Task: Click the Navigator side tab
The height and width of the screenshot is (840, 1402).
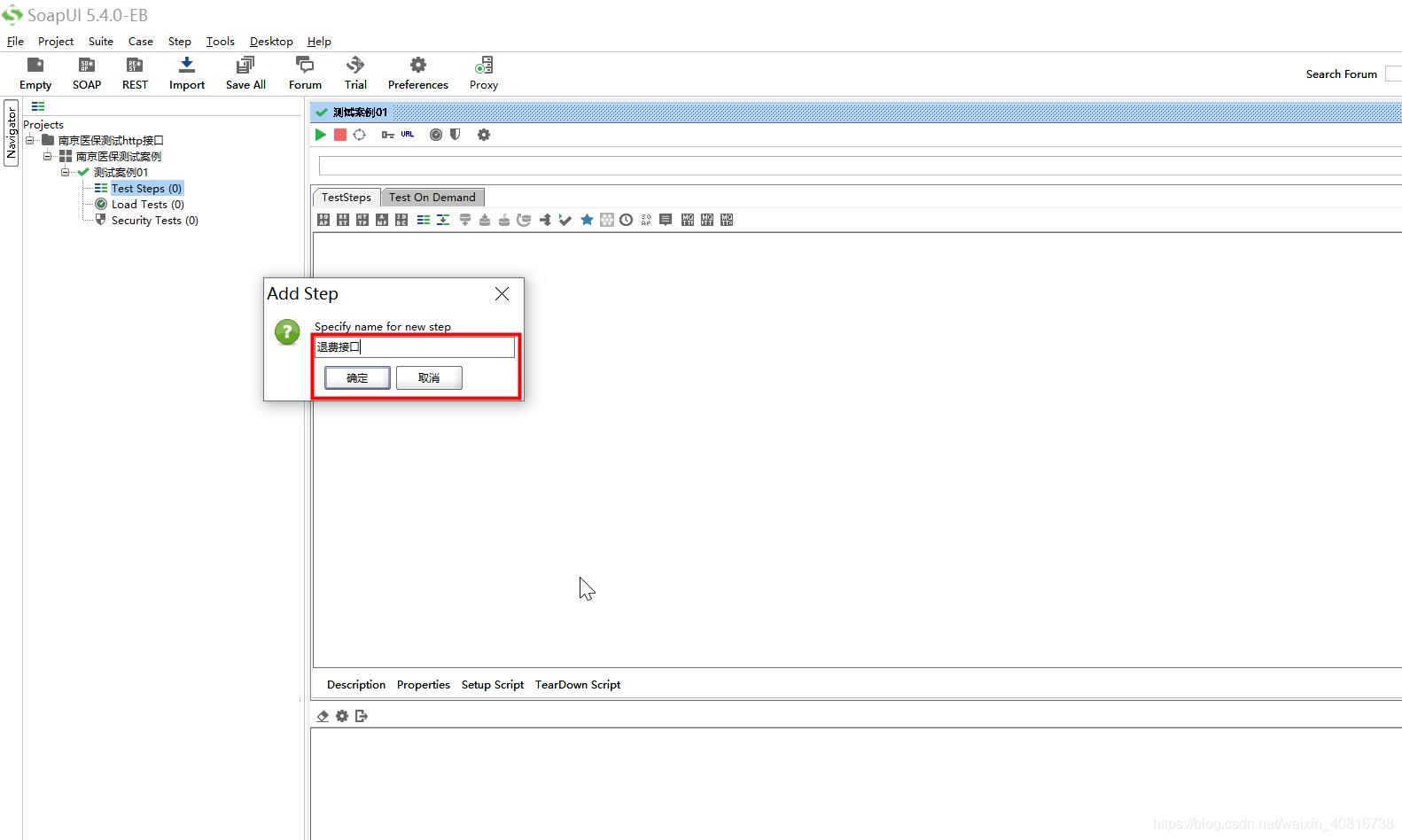Action: click(12, 133)
